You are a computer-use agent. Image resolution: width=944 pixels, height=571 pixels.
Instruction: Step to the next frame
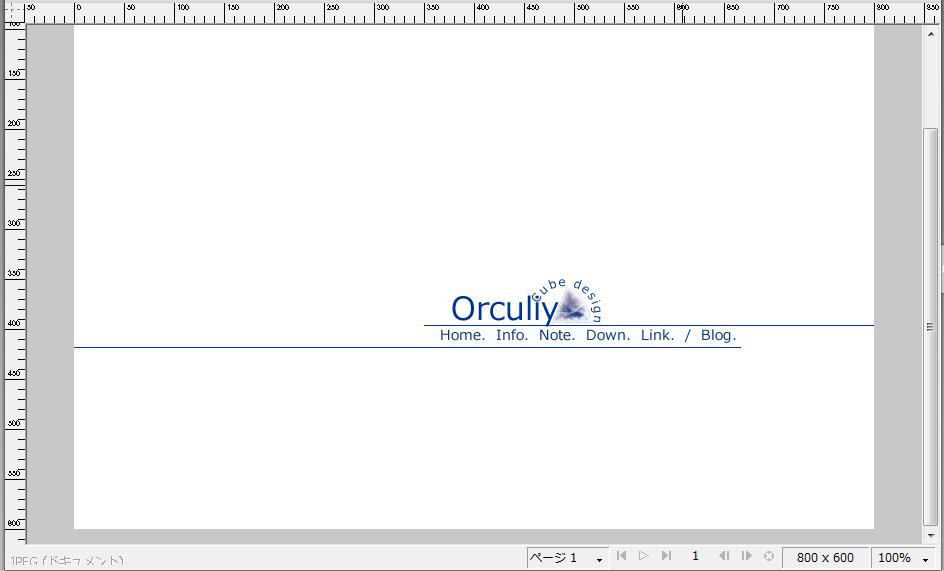tap(746, 556)
